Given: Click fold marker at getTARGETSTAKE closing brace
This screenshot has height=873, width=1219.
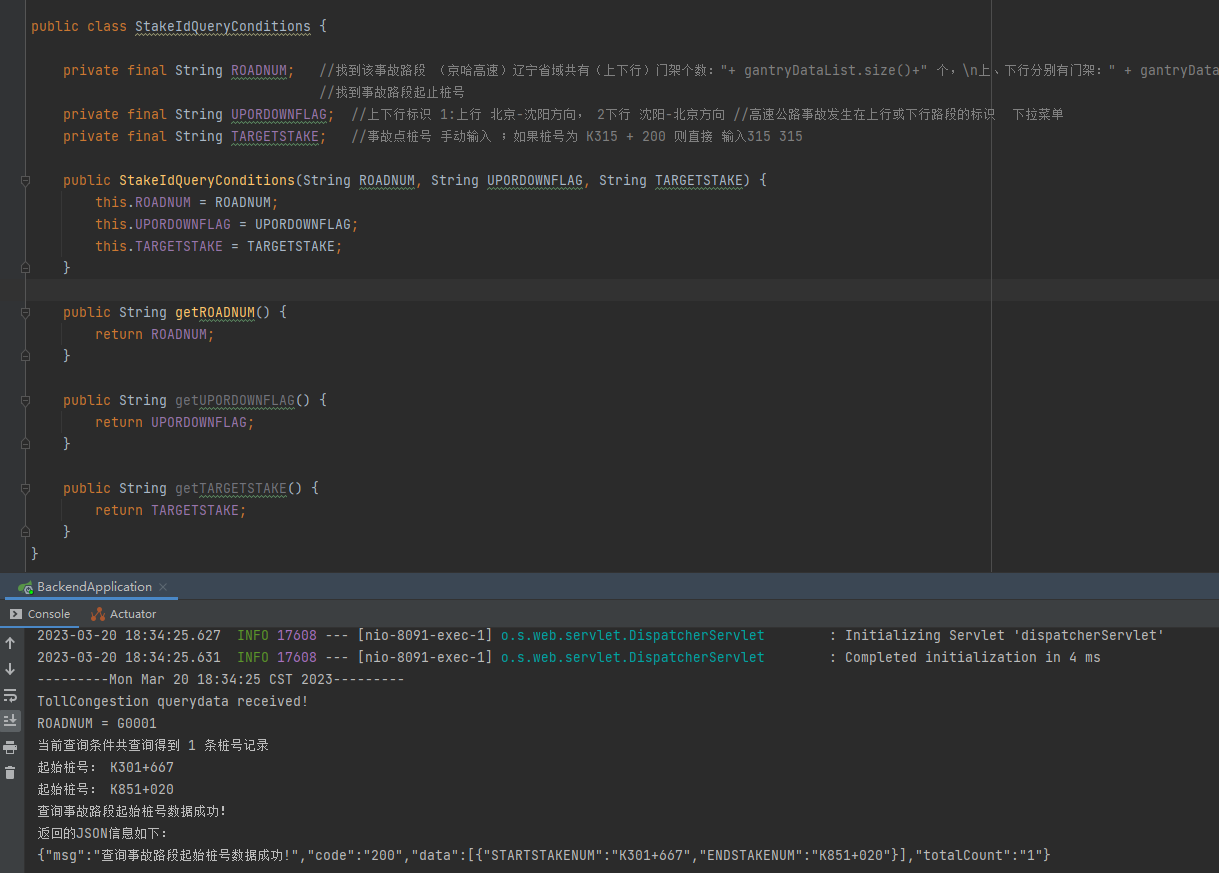Looking at the screenshot, I should (x=25, y=532).
